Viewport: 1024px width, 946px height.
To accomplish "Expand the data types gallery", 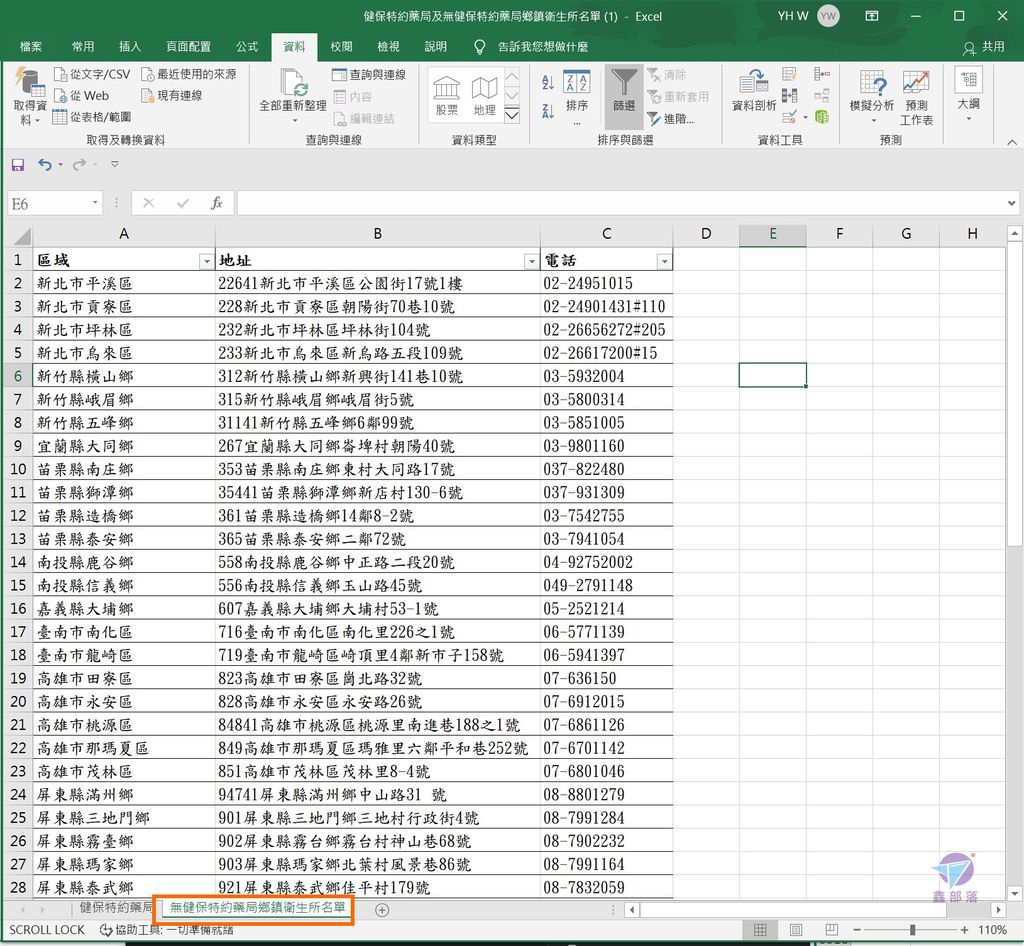I will pos(513,116).
